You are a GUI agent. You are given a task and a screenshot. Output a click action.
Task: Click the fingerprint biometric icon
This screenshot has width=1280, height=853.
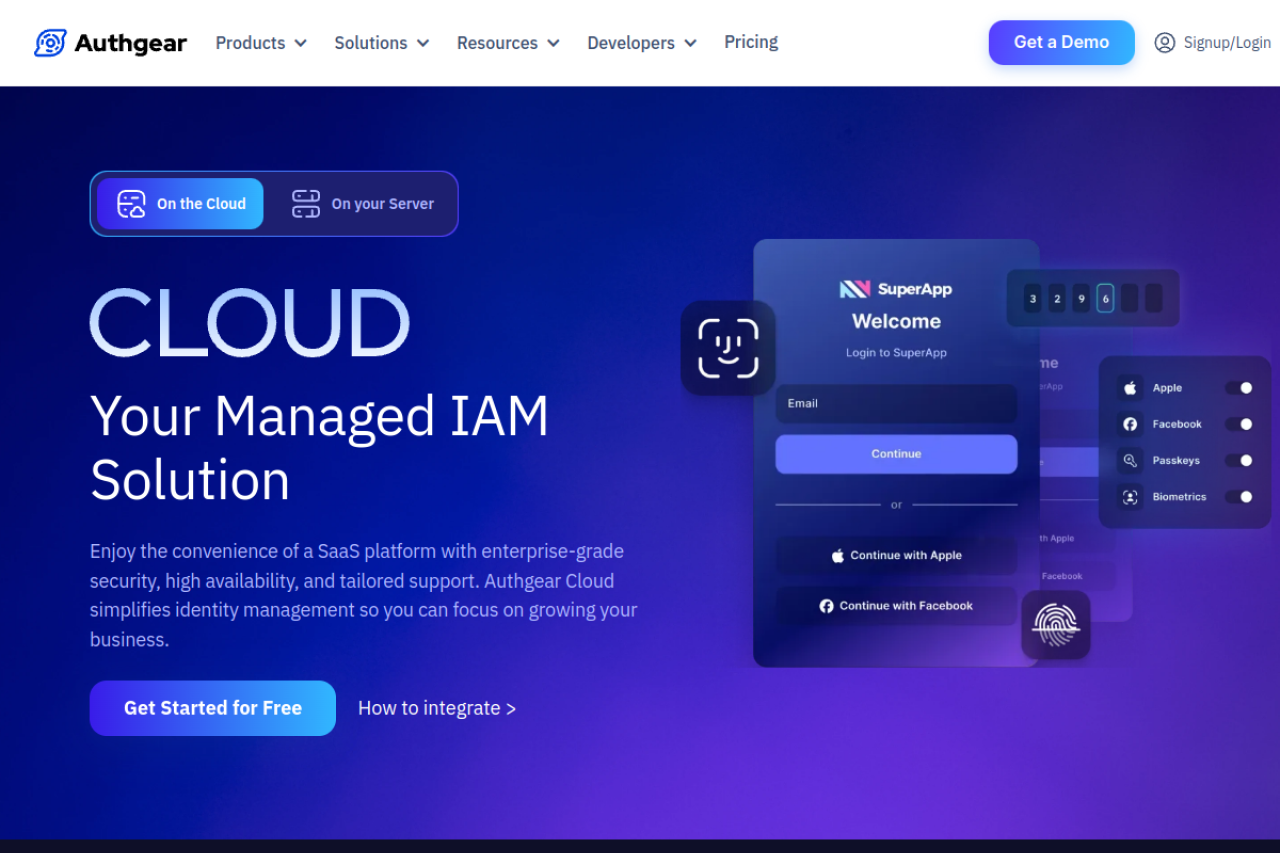1056,625
